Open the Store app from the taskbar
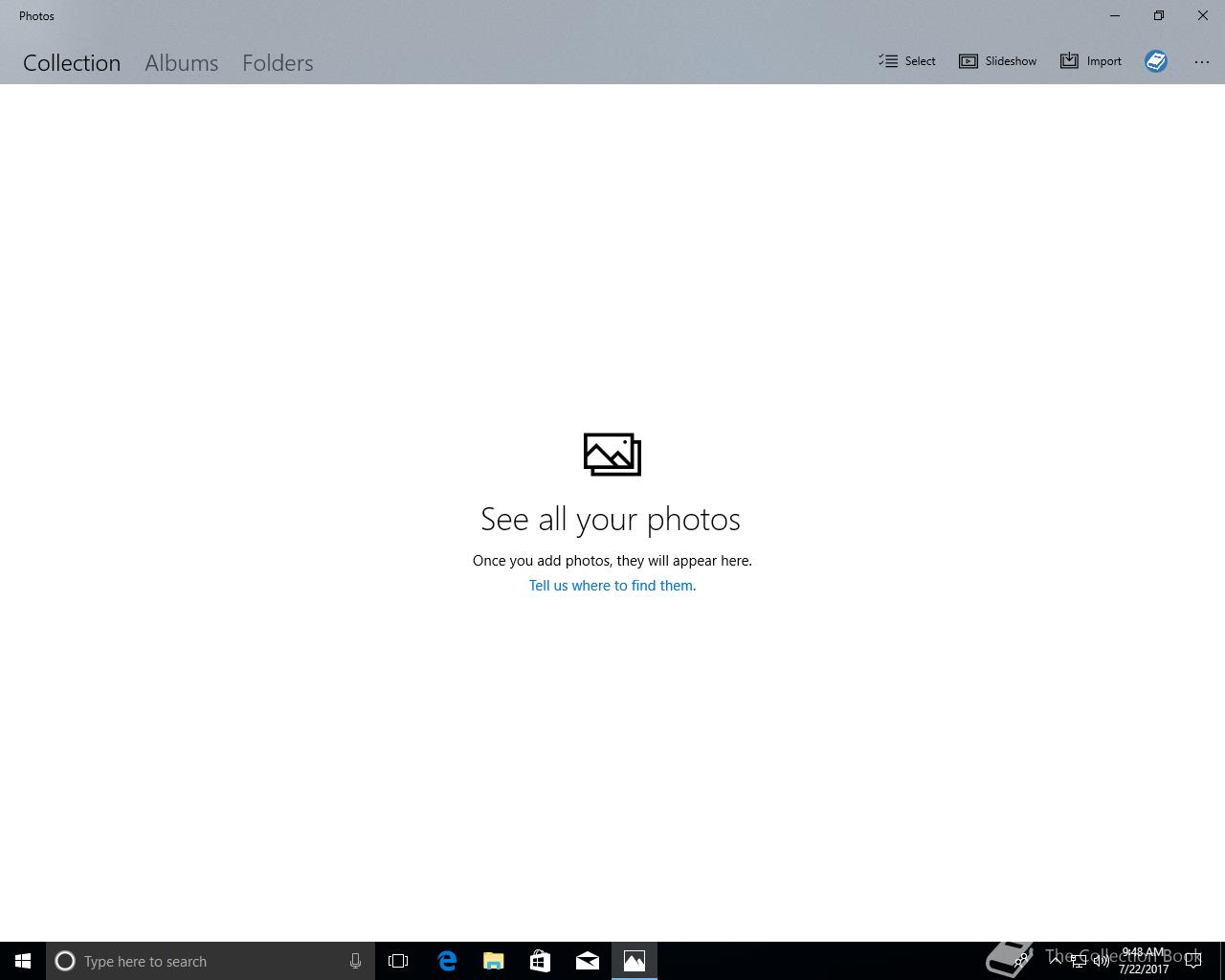The height and width of the screenshot is (980, 1225). 540,961
